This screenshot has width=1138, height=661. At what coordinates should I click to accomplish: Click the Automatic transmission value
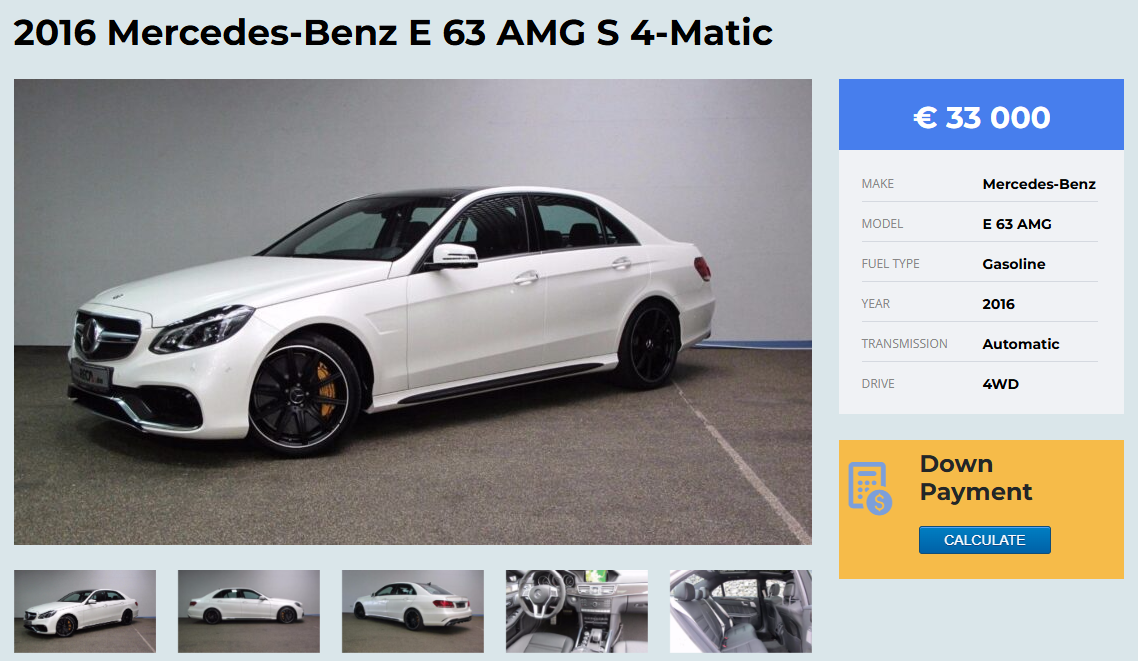click(1020, 344)
